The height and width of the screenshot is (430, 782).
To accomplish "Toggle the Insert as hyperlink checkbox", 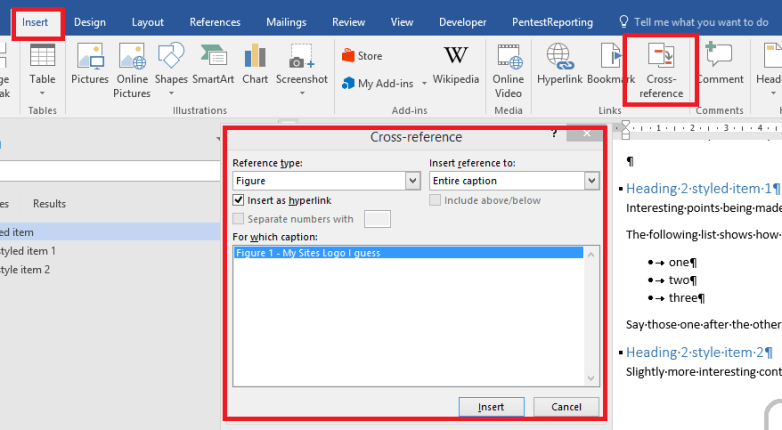I will (x=238, y=201).
